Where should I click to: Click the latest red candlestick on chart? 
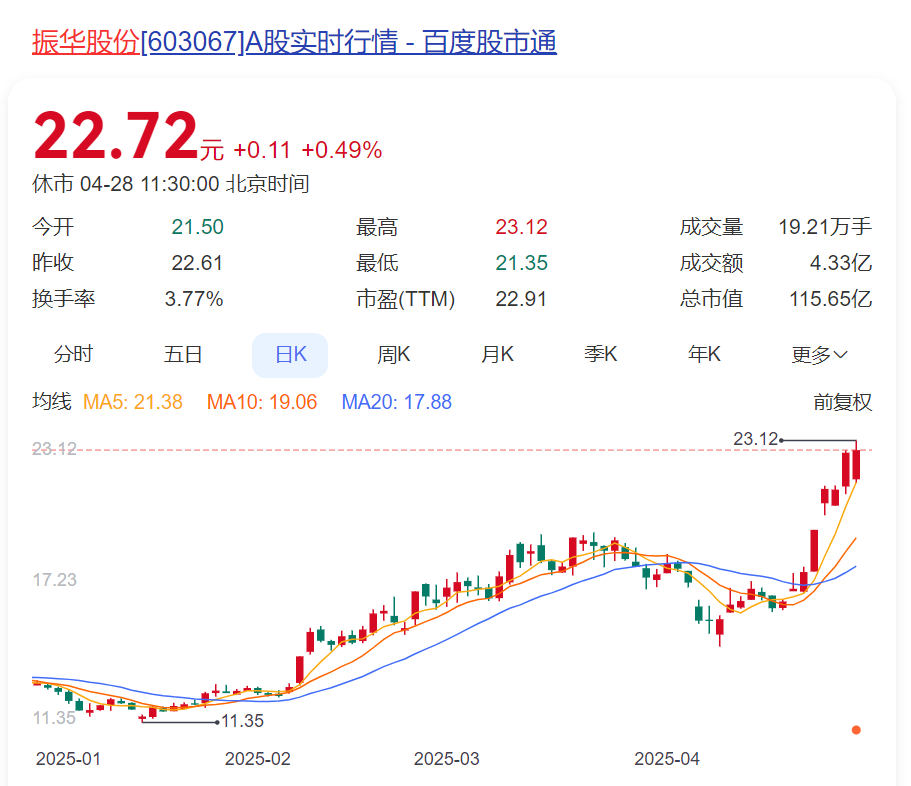857,465
